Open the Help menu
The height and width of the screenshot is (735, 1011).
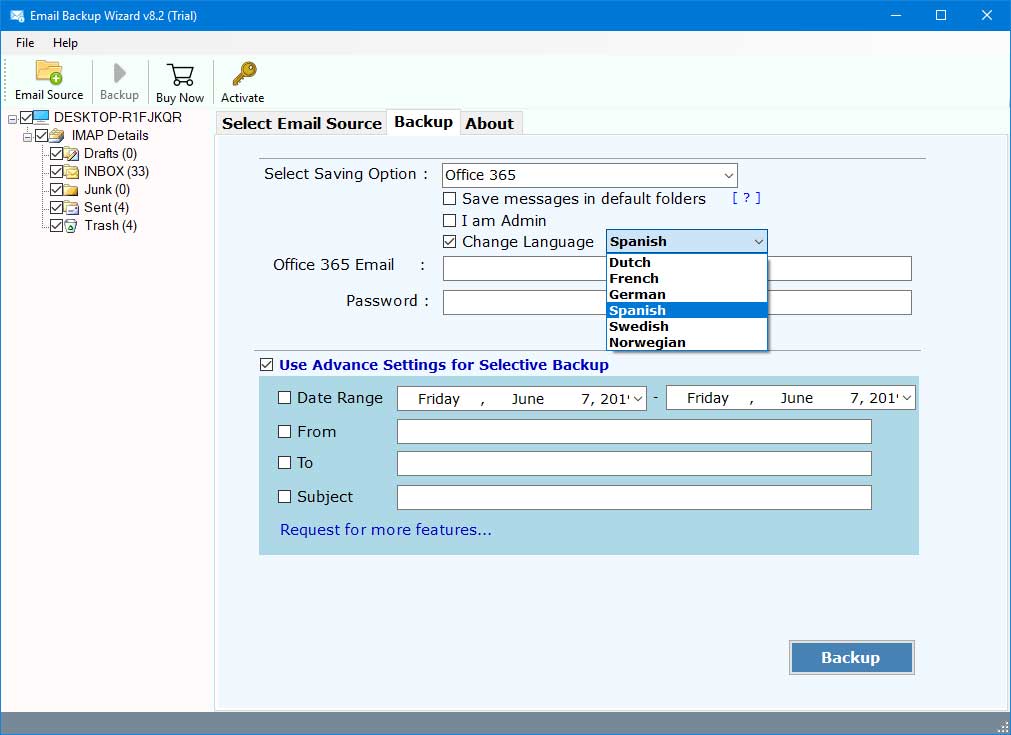click(65, 43)
